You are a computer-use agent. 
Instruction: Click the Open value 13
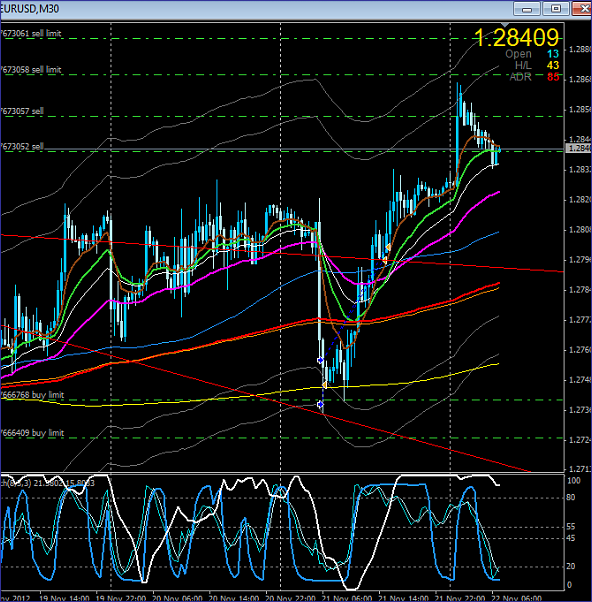click(x=553, y=54)
